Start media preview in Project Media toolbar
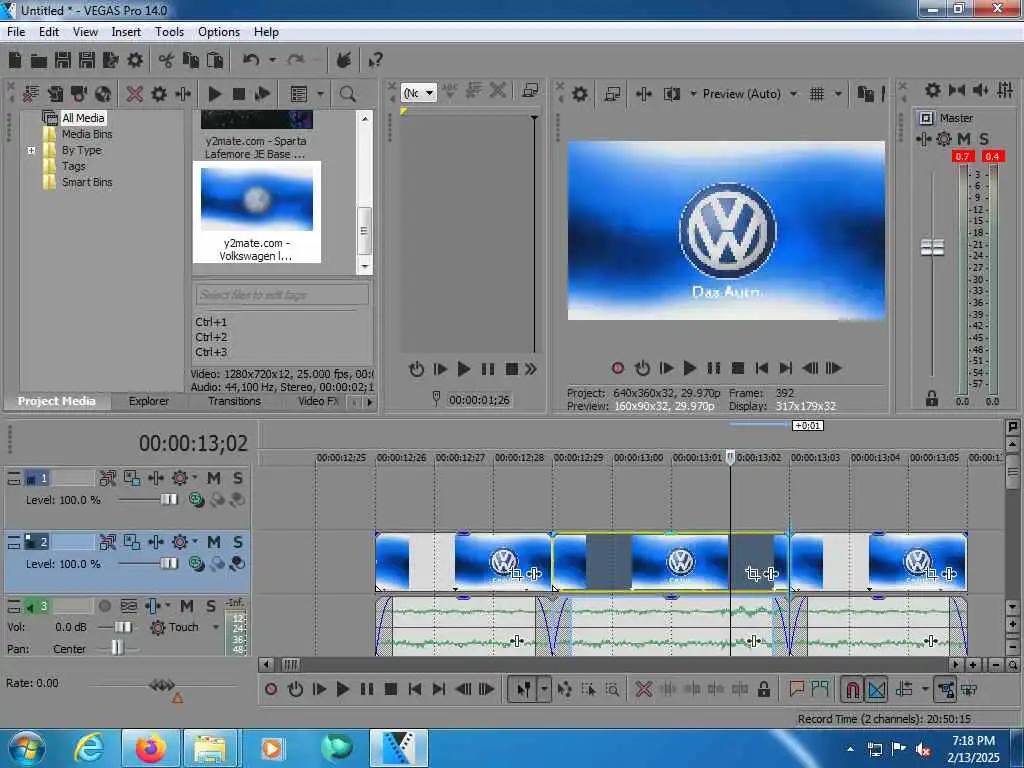 tap(215, 94)
